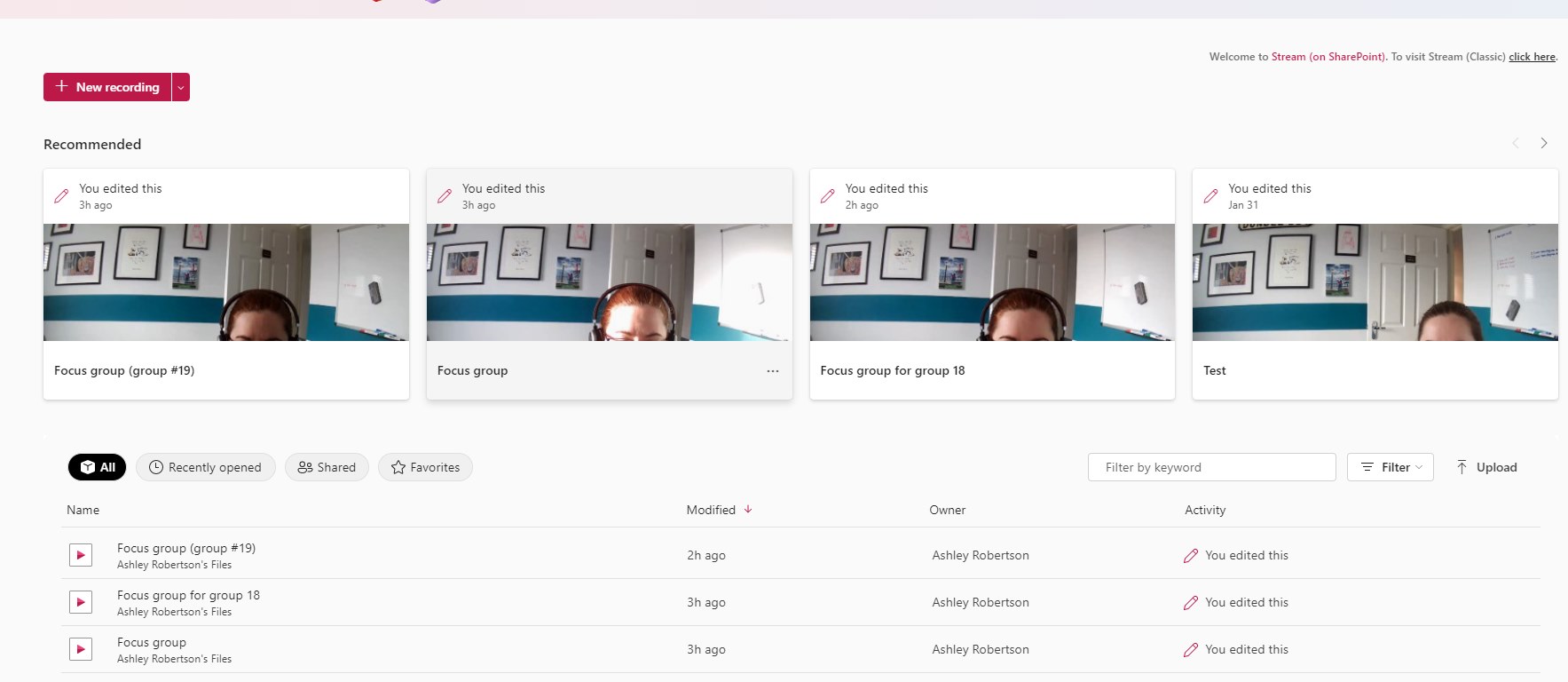Start a New recording
Screen dimensions: 1568x682
tap(107, 87)
